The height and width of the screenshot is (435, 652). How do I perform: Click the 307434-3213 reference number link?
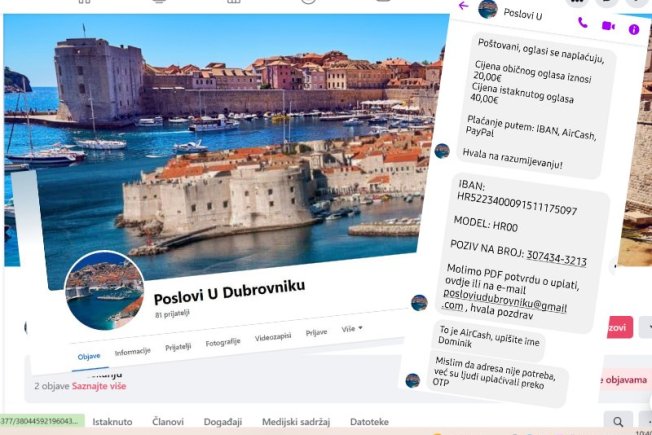[x=556, y=258]
